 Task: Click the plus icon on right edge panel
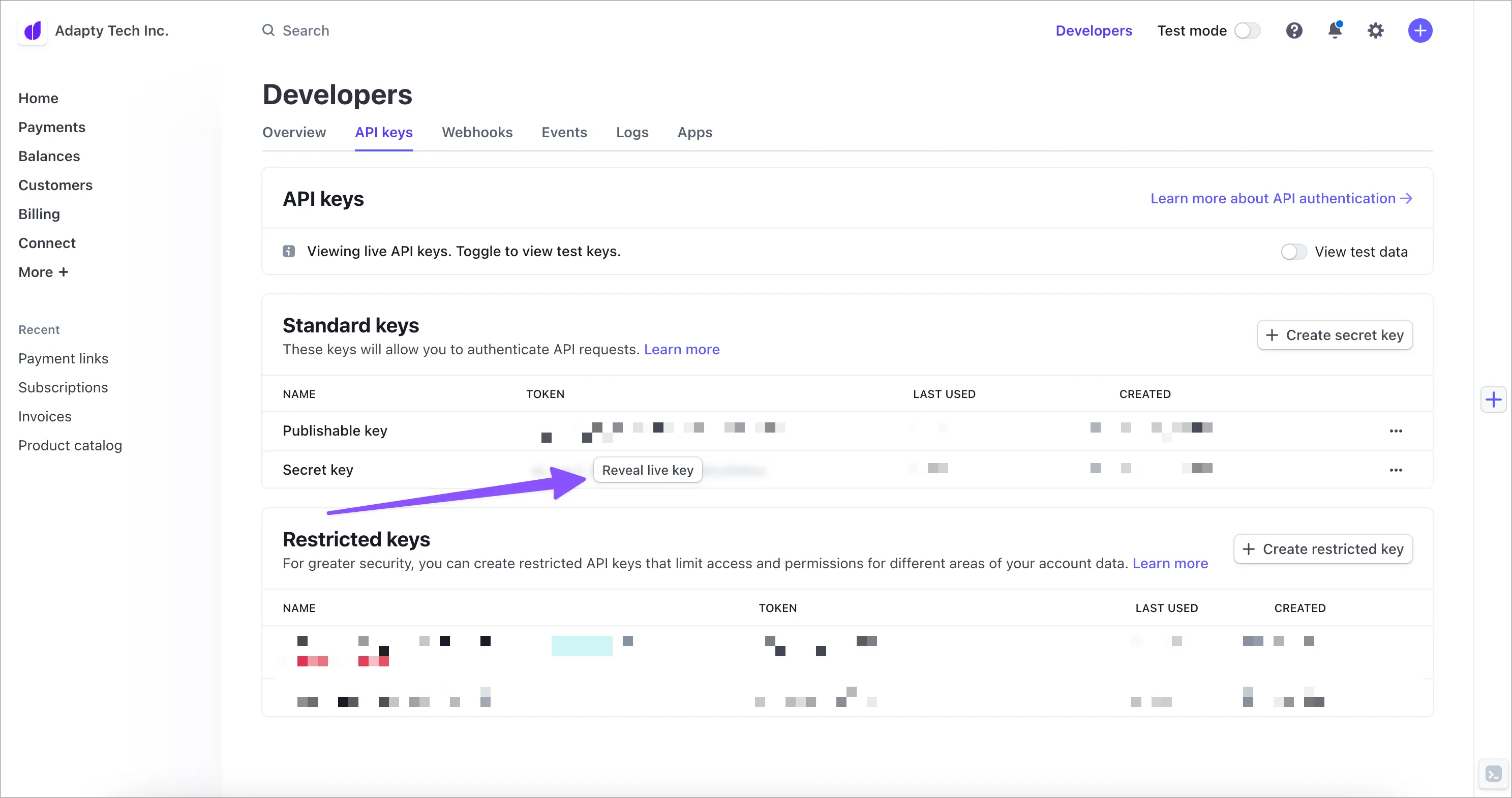point(1493,400)
